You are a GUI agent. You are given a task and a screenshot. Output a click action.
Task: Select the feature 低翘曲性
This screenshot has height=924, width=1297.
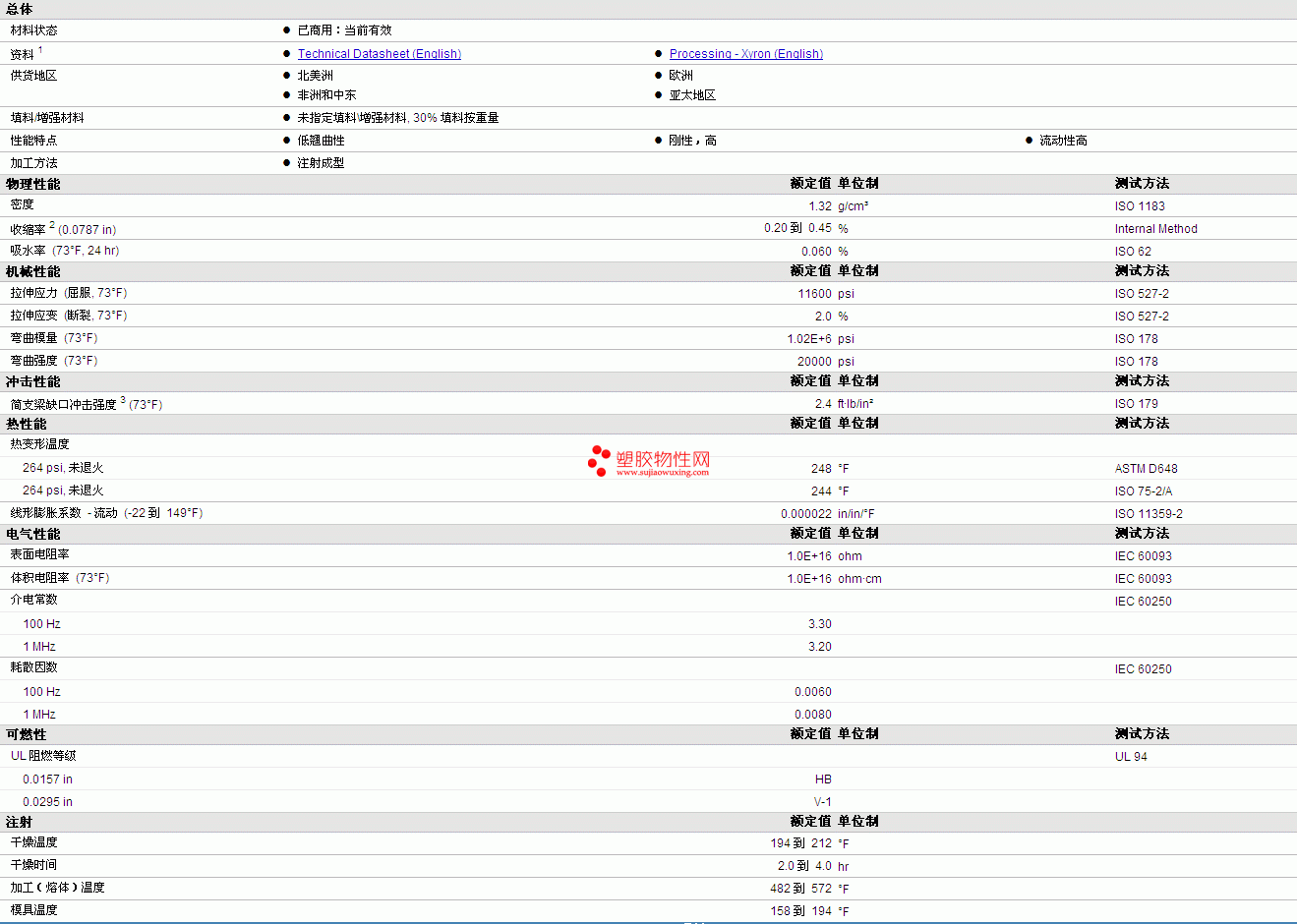pos(322,141)
